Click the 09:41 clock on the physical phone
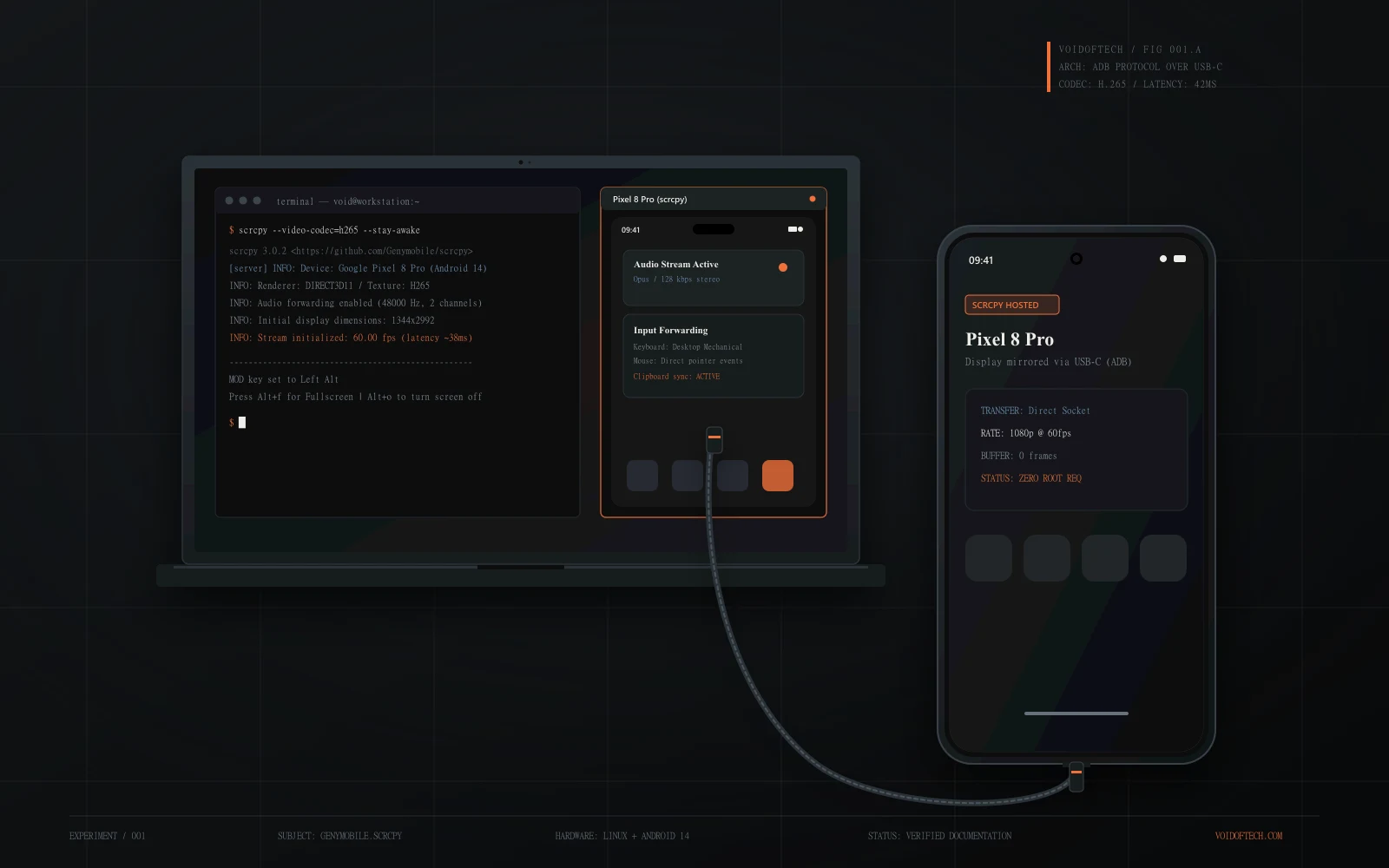The image size is (1389, 868). [981, 260]
